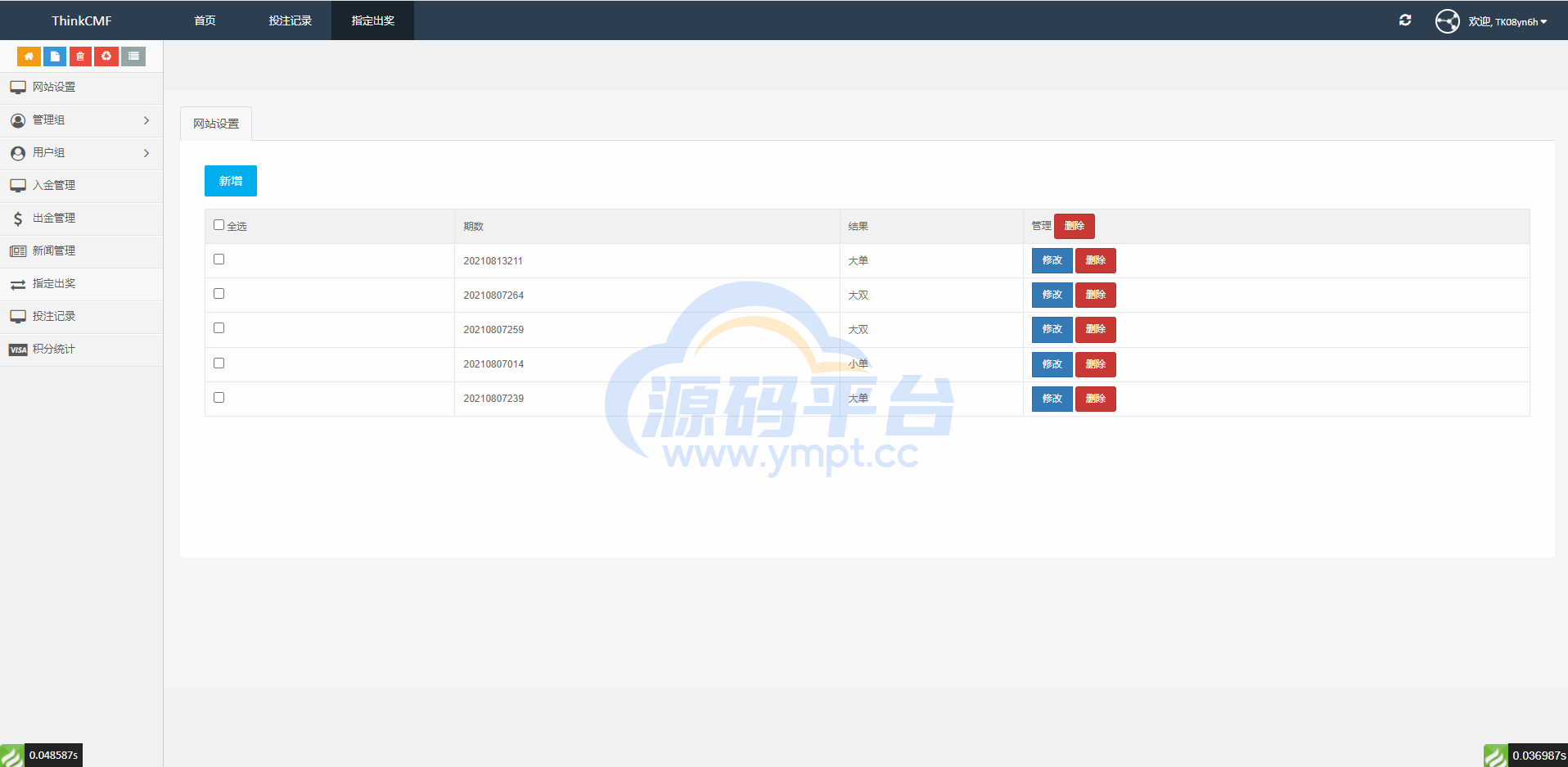Click the gray list shortcut icon
The width and height of the screenshot is (1568, 767).
[x=133, y=56]
